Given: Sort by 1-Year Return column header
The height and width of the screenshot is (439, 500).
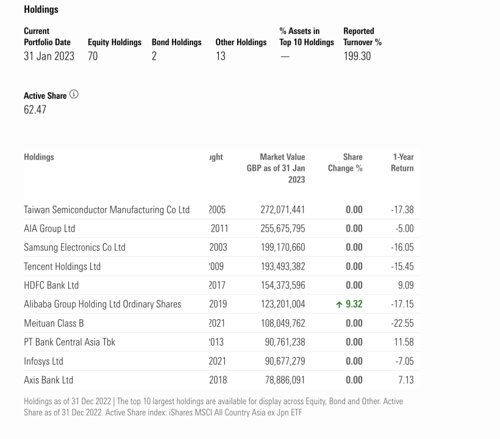Looking at the screenshot, I should 402,163.
